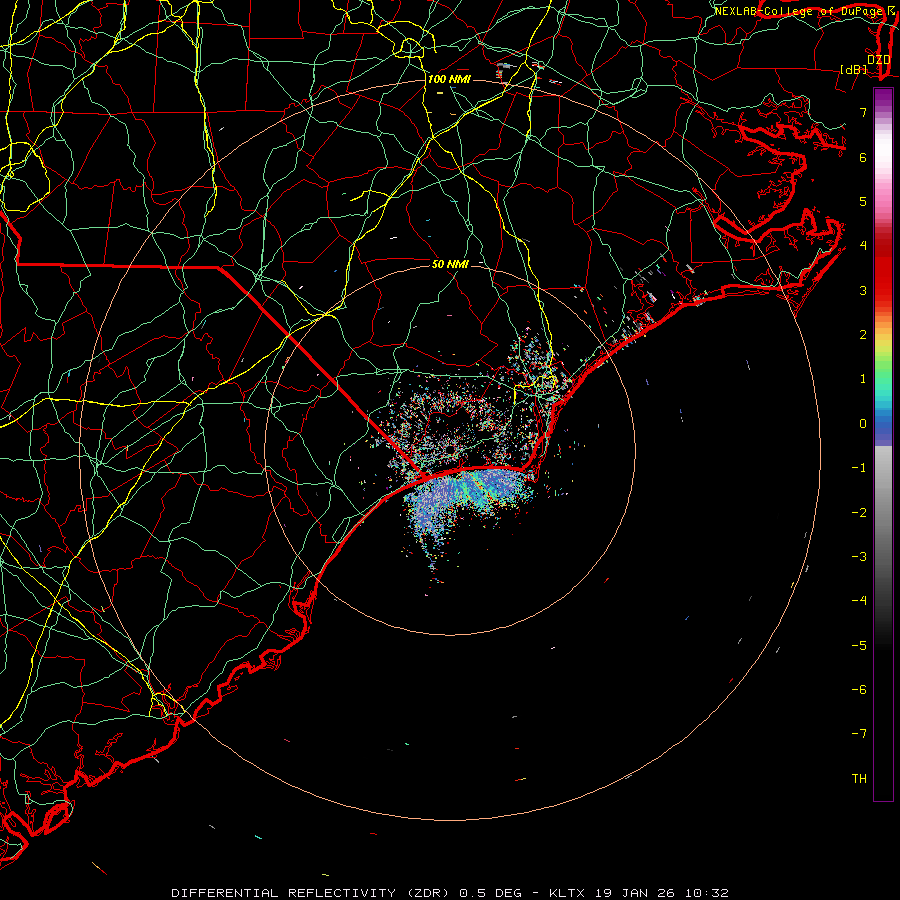Click the "6" value on the color scale

point(863,157)
